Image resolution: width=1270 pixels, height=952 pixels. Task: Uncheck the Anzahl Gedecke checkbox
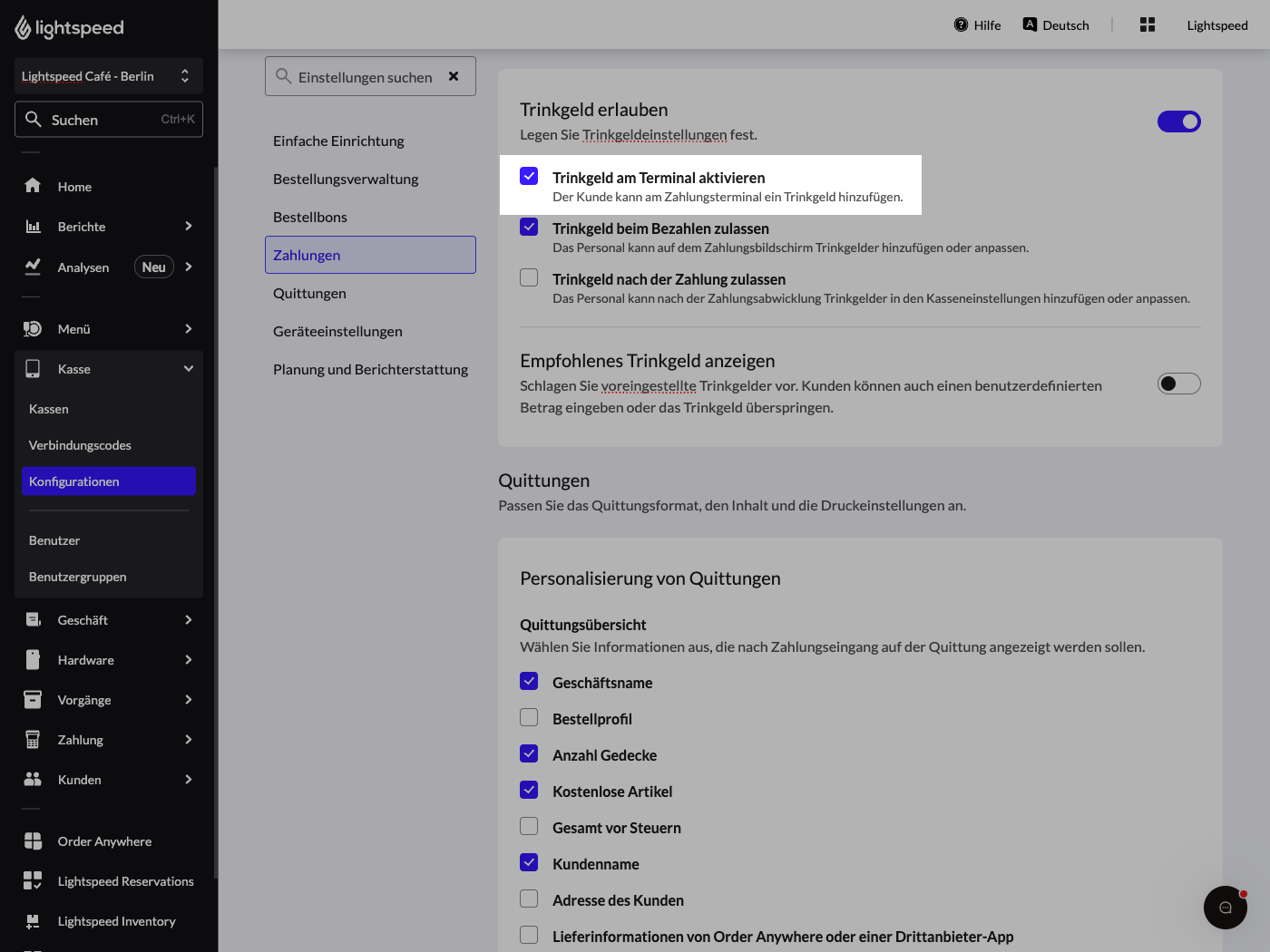point(529,753)
